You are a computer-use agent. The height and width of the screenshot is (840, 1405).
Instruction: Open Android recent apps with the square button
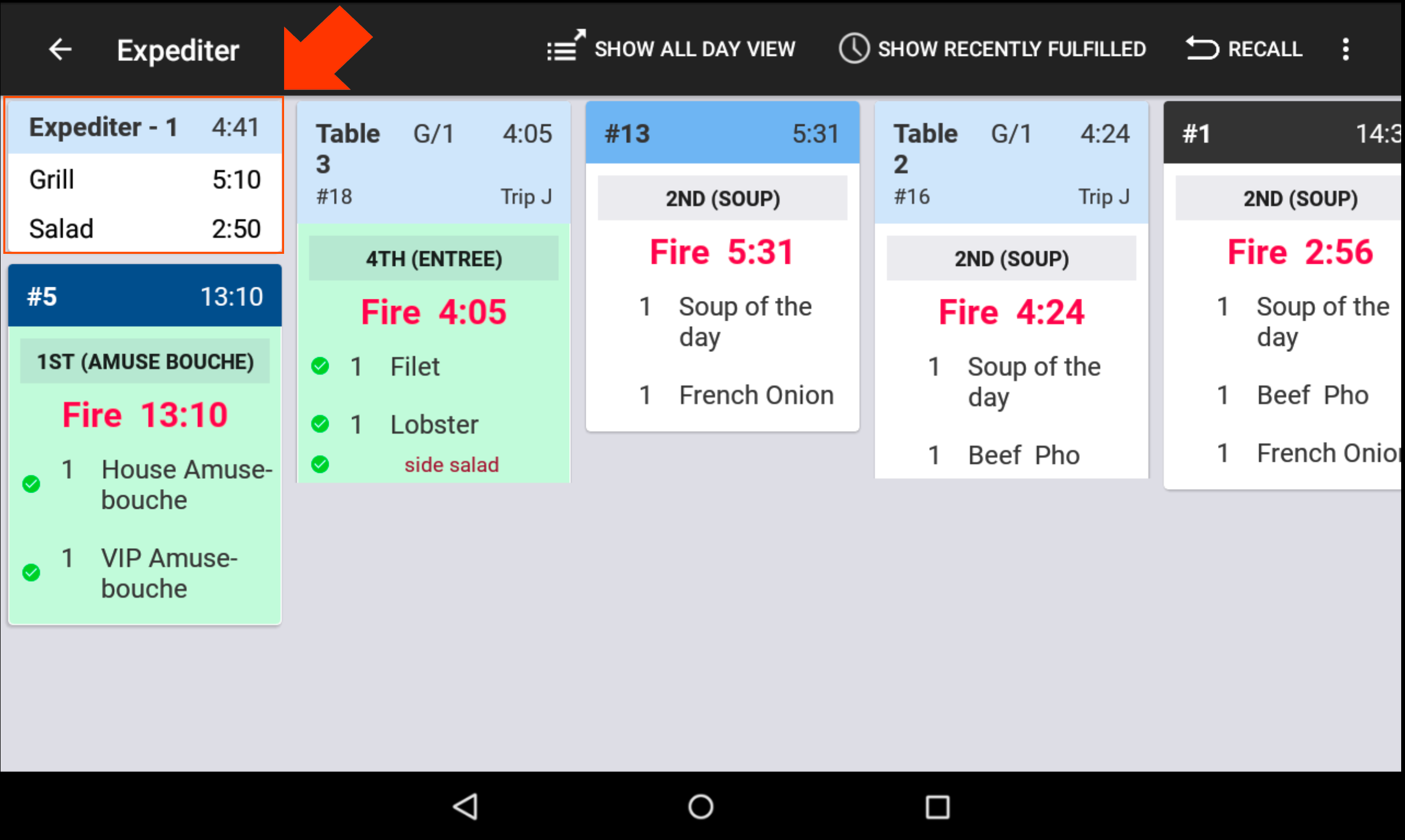[x=937, y=808]
